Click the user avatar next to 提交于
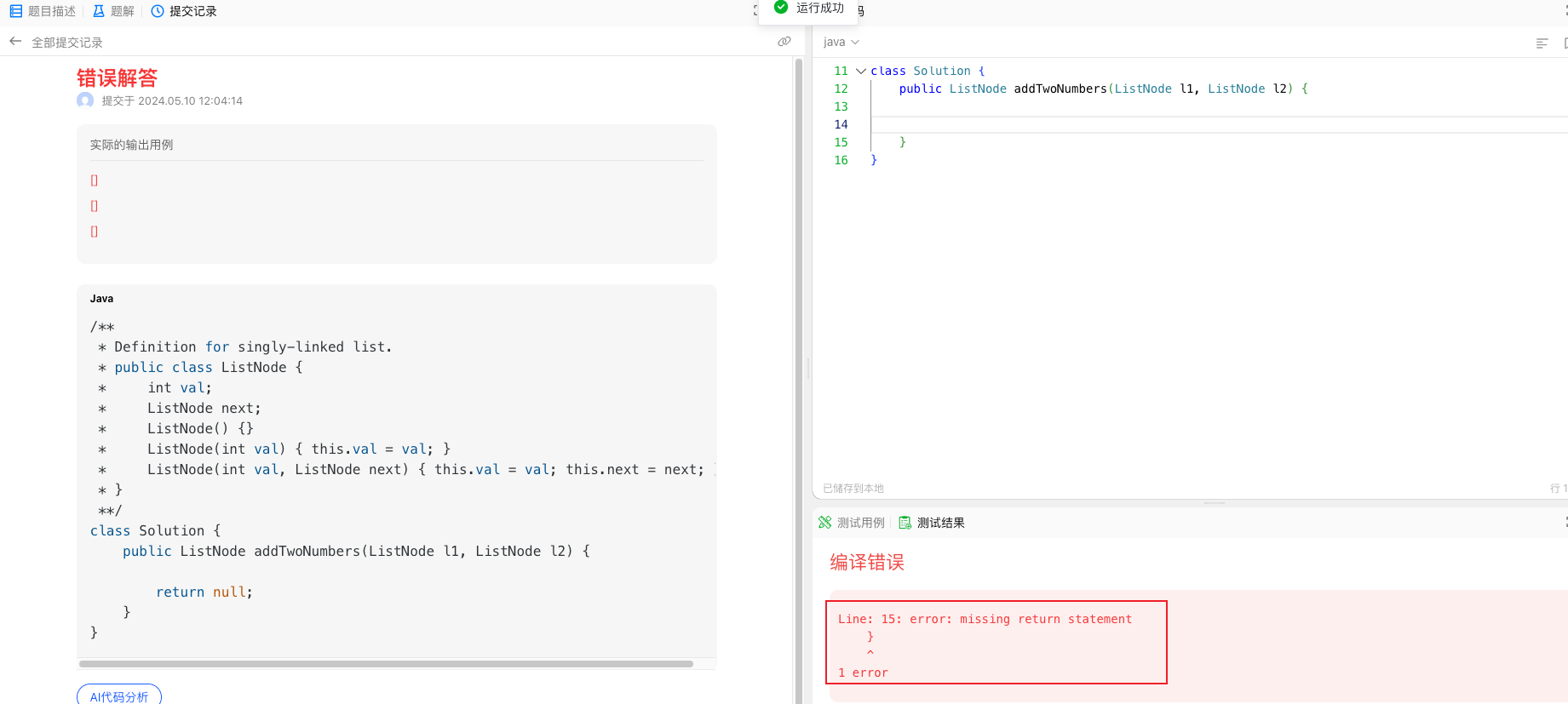Screen dimensions: 1568x704 [85, 100]
